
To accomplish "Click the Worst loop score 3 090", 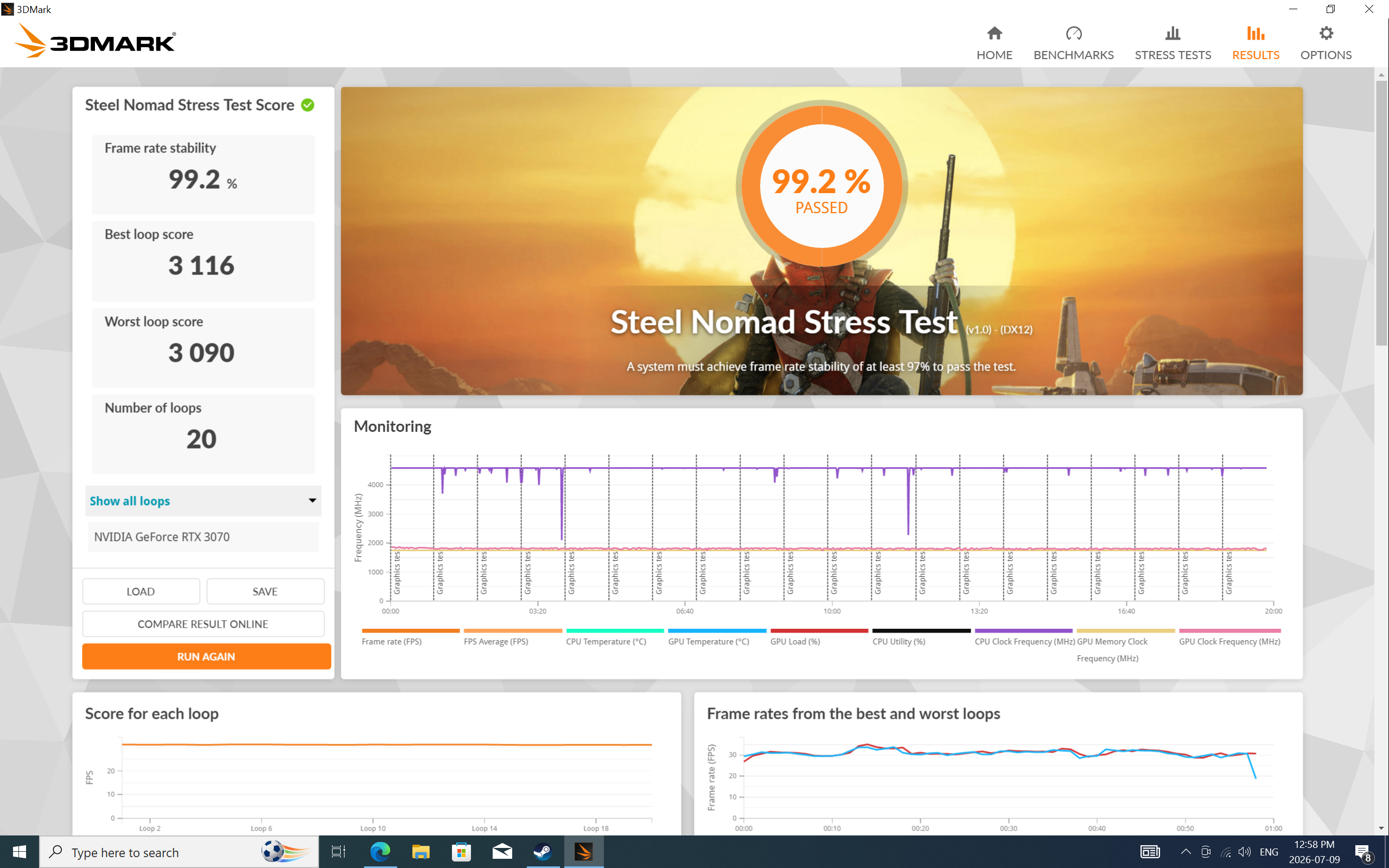I will [x=201, y=353].
